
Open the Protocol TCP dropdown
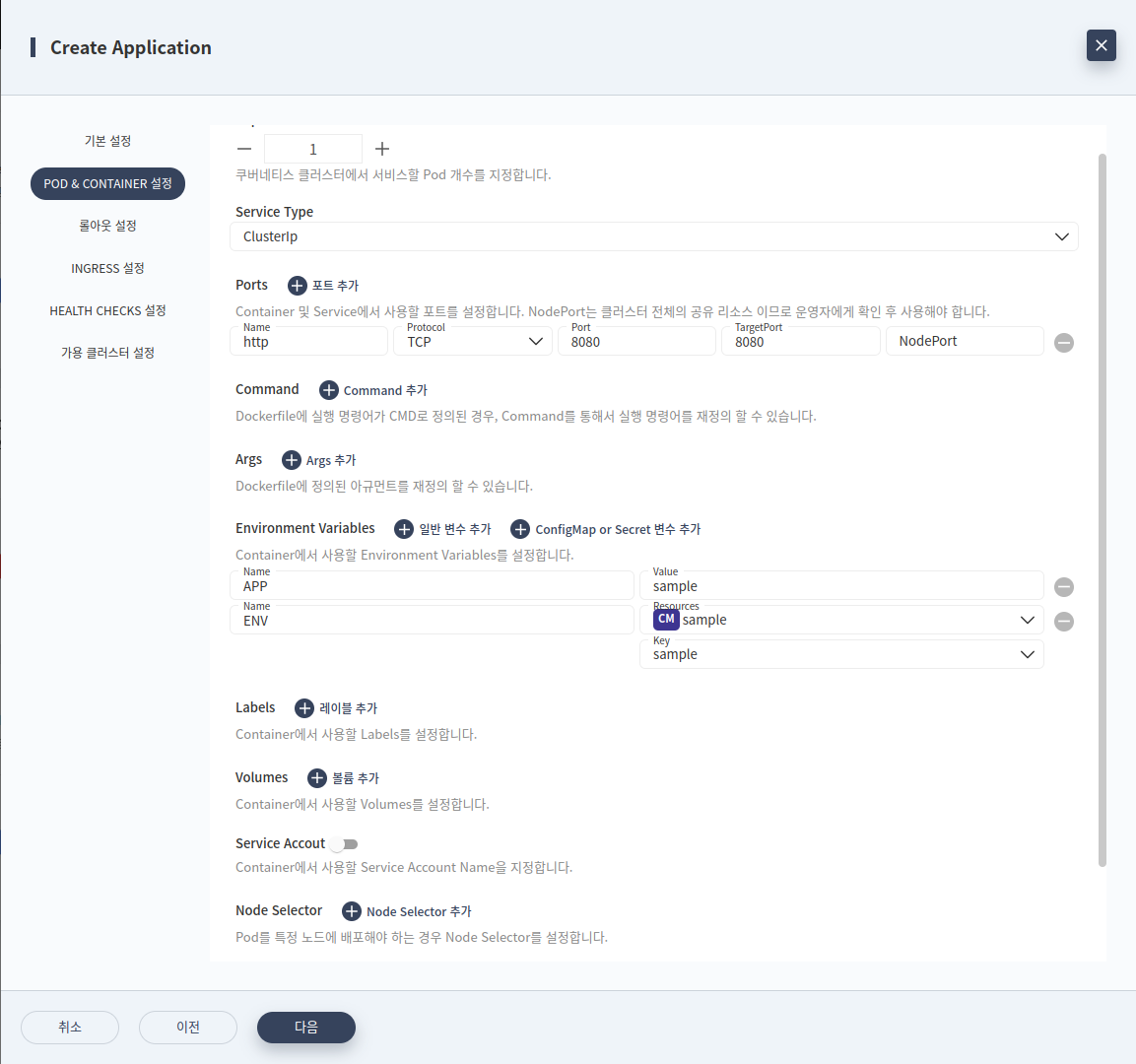pos(473,341)
